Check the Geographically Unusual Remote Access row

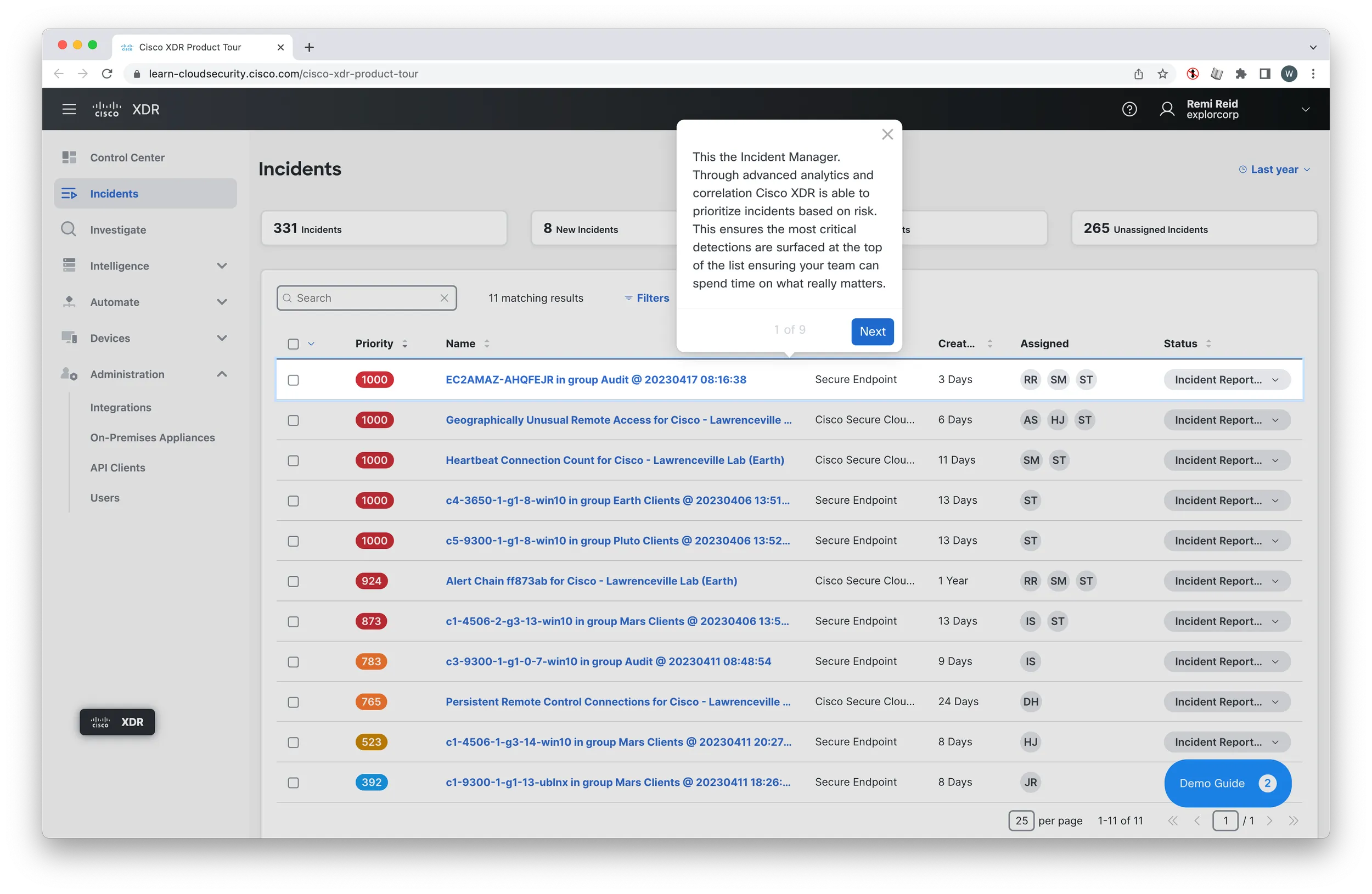click(294, 421)
